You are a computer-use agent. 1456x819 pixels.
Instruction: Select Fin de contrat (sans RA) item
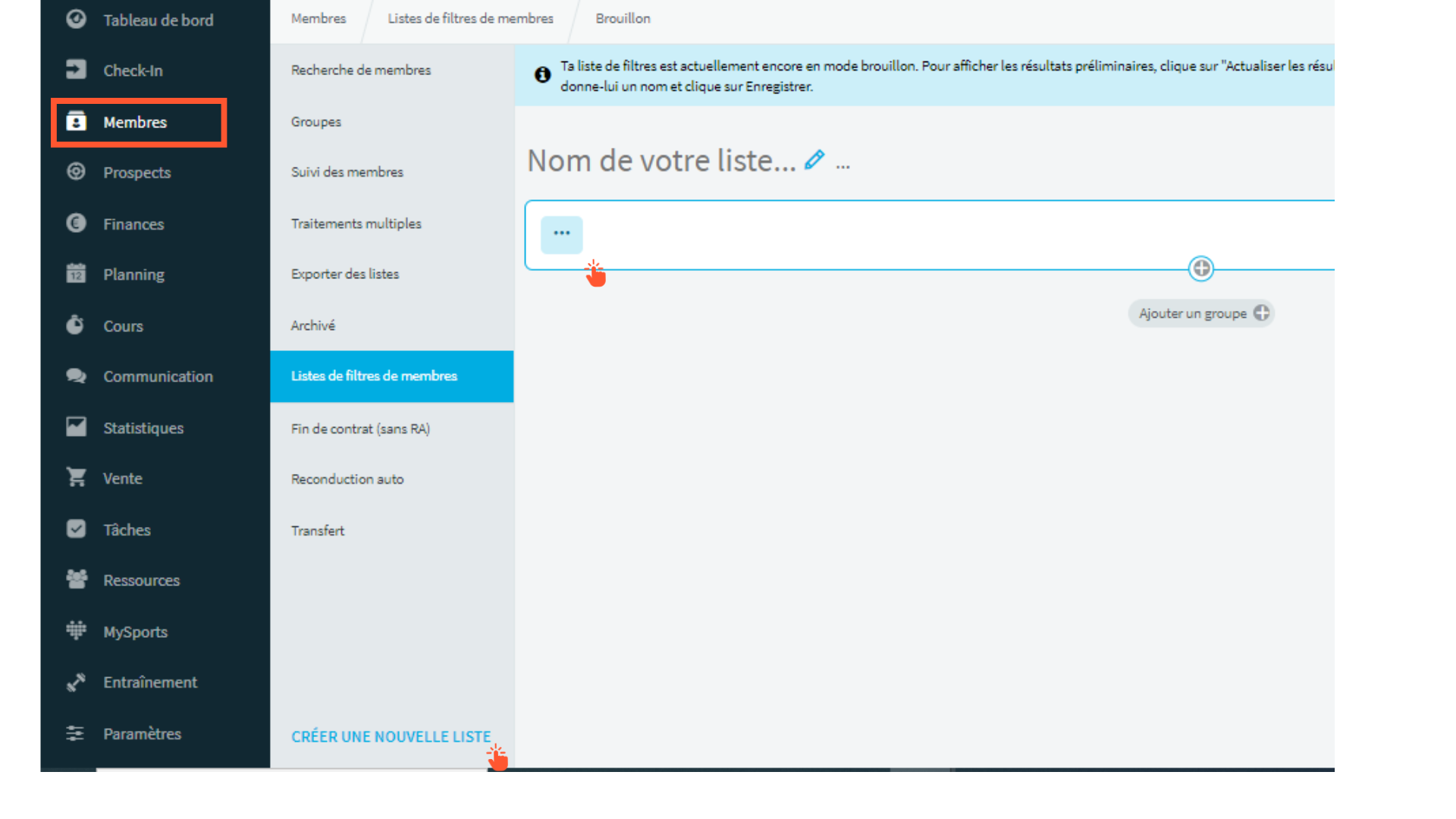392,428
